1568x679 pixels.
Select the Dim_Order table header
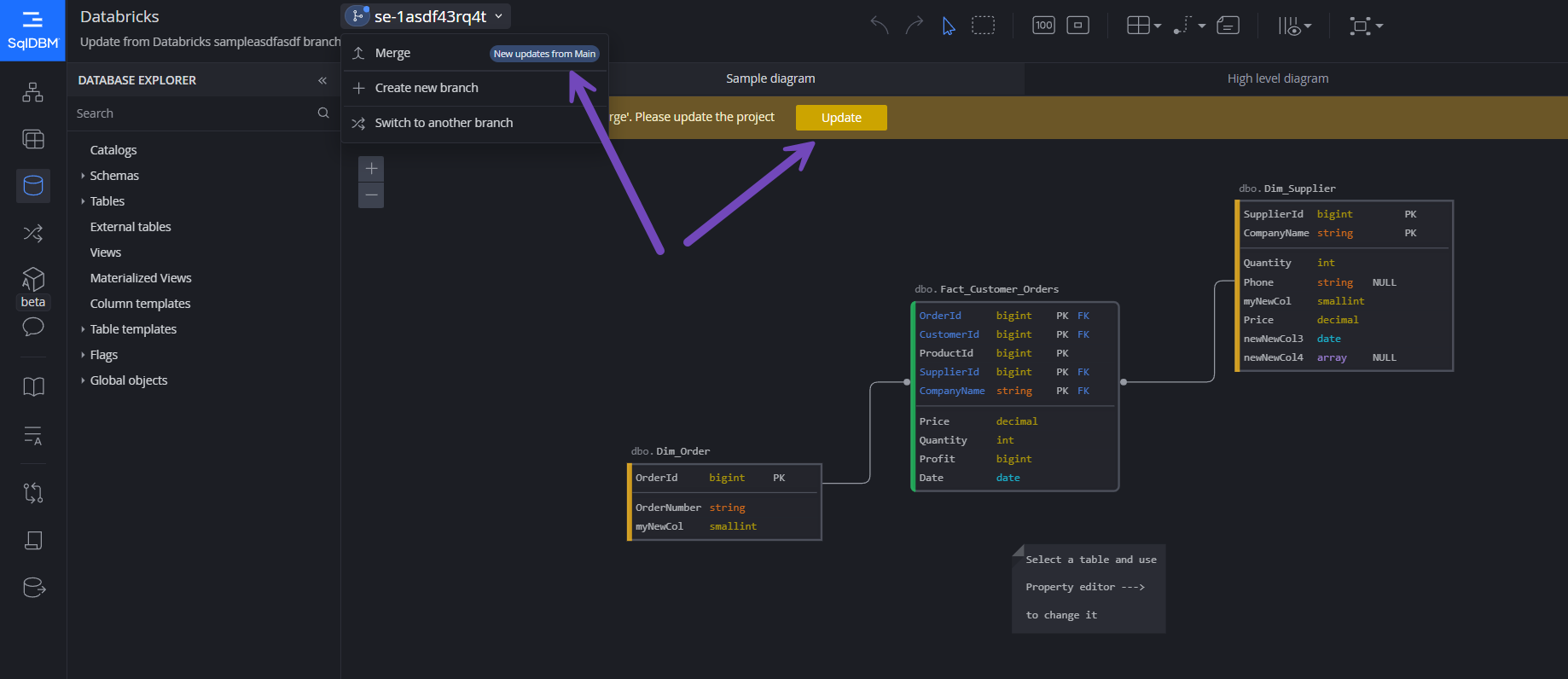click(671, 451)
